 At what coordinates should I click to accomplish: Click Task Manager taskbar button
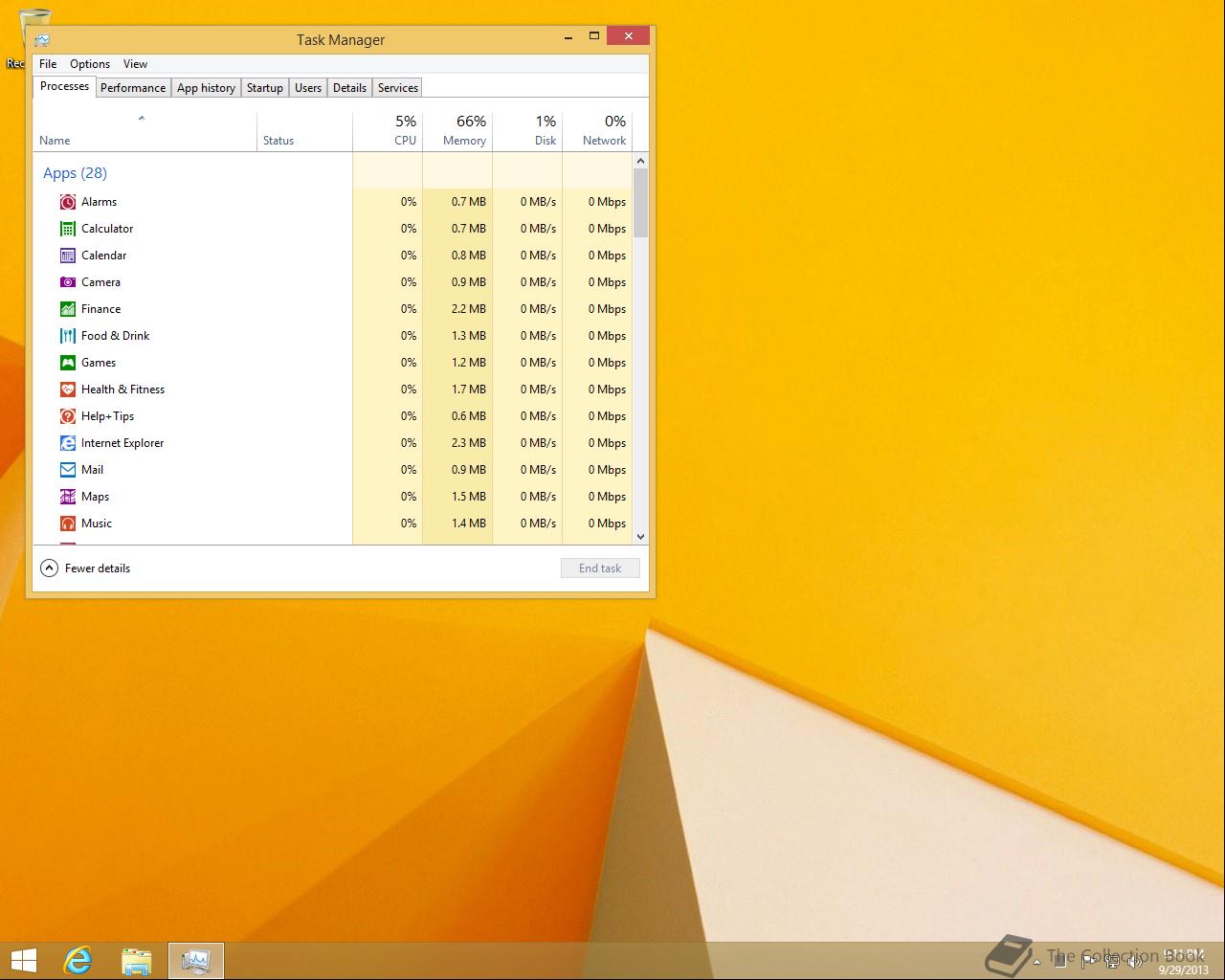(x=196, y=961)
